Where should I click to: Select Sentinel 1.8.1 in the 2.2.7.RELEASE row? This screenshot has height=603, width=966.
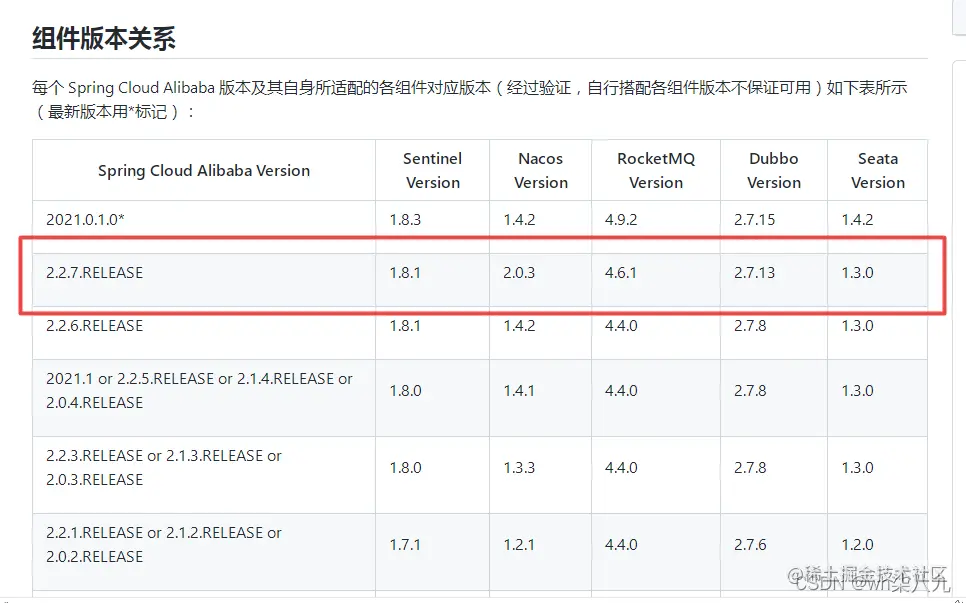tap(405, 273)
